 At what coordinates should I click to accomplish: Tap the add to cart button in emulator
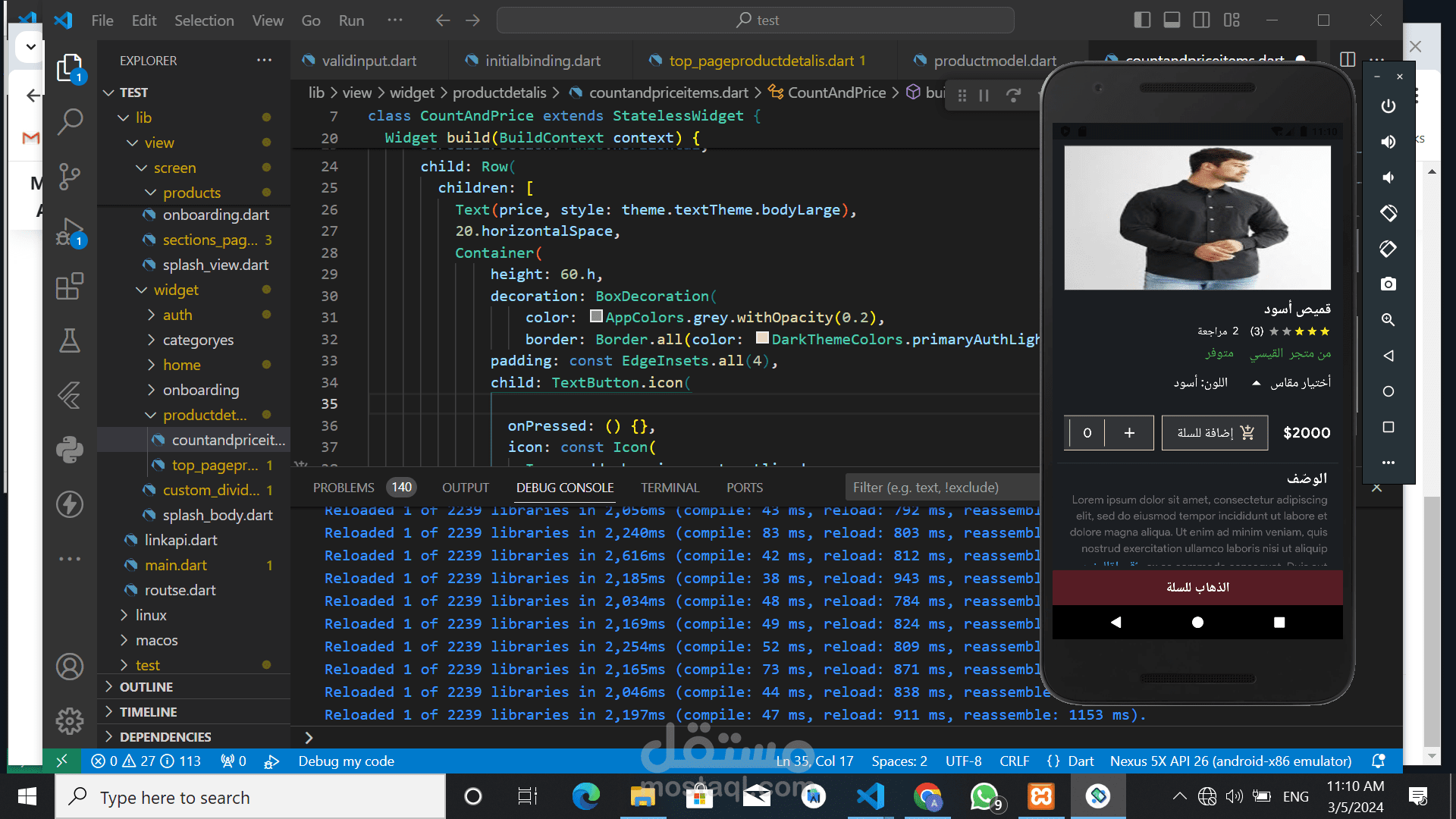click(1214, 433)
